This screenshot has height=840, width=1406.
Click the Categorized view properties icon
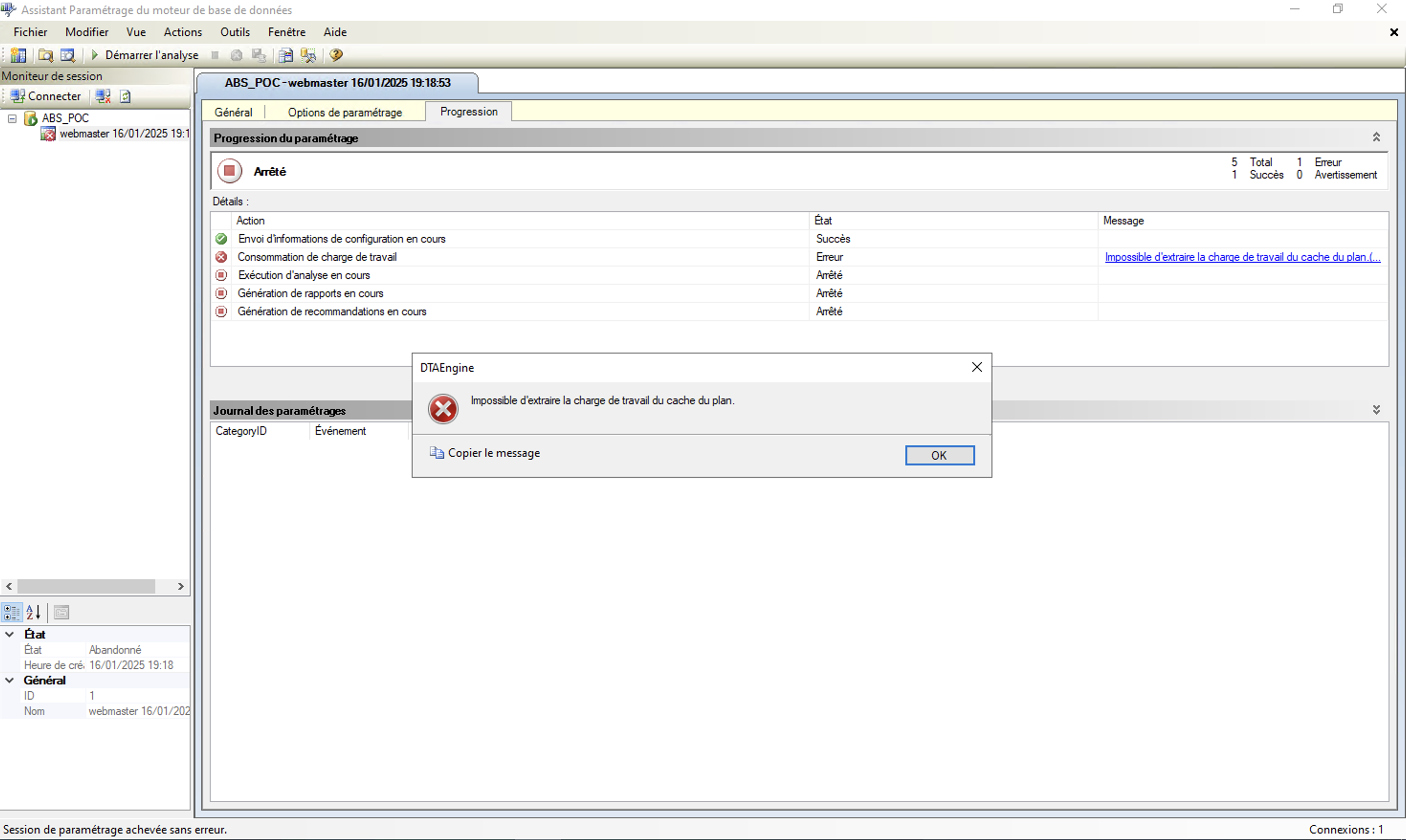pyautogui.click(x=12, y=612)
